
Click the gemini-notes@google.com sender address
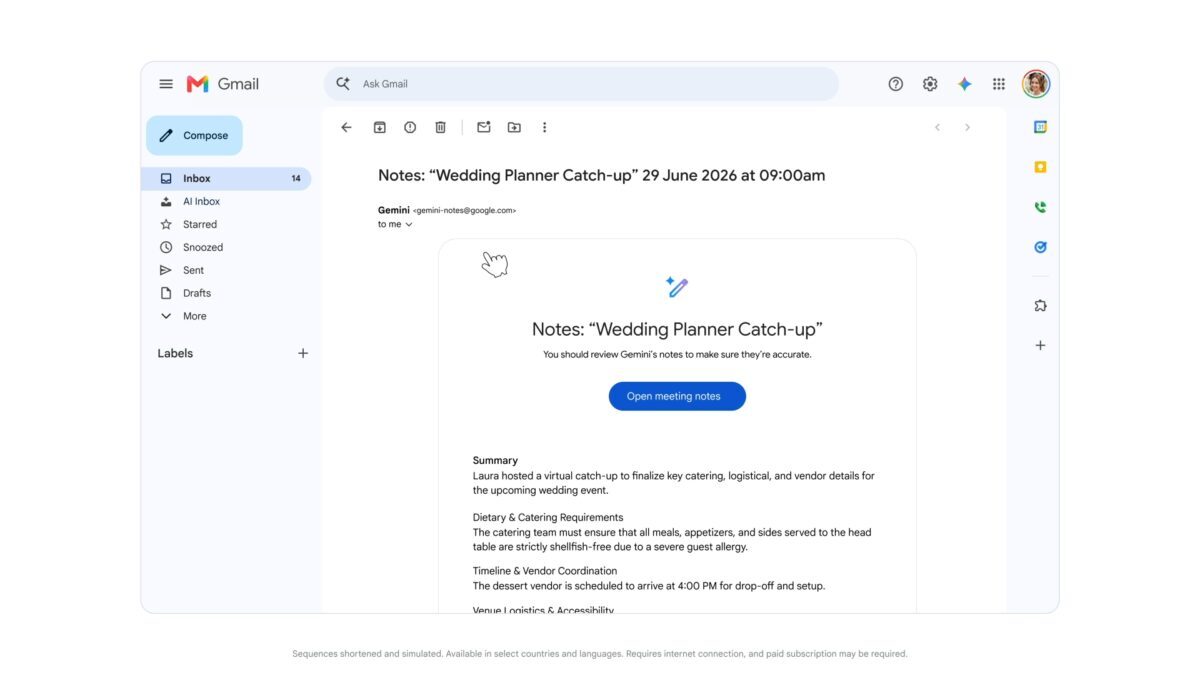coord(465,211)
